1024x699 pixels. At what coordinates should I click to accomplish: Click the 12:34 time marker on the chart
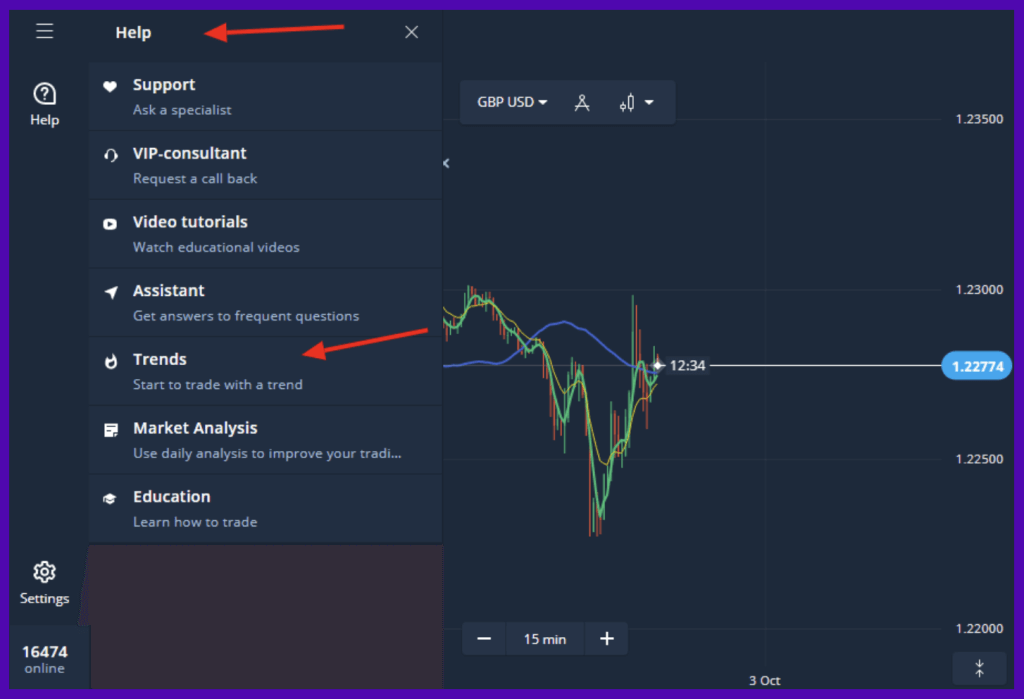point(687,365)
